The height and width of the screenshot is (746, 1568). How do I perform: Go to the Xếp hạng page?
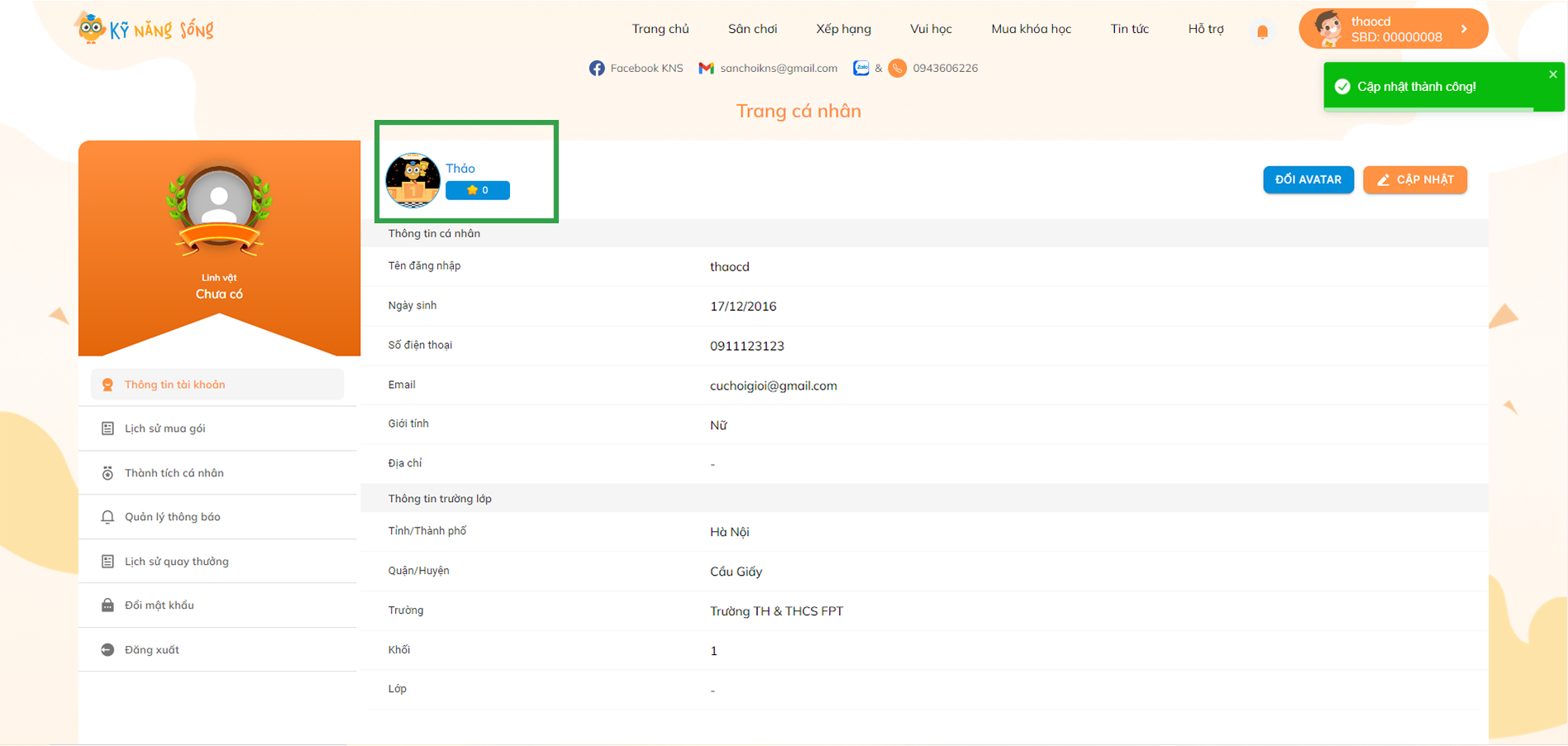tap(843, 29)
